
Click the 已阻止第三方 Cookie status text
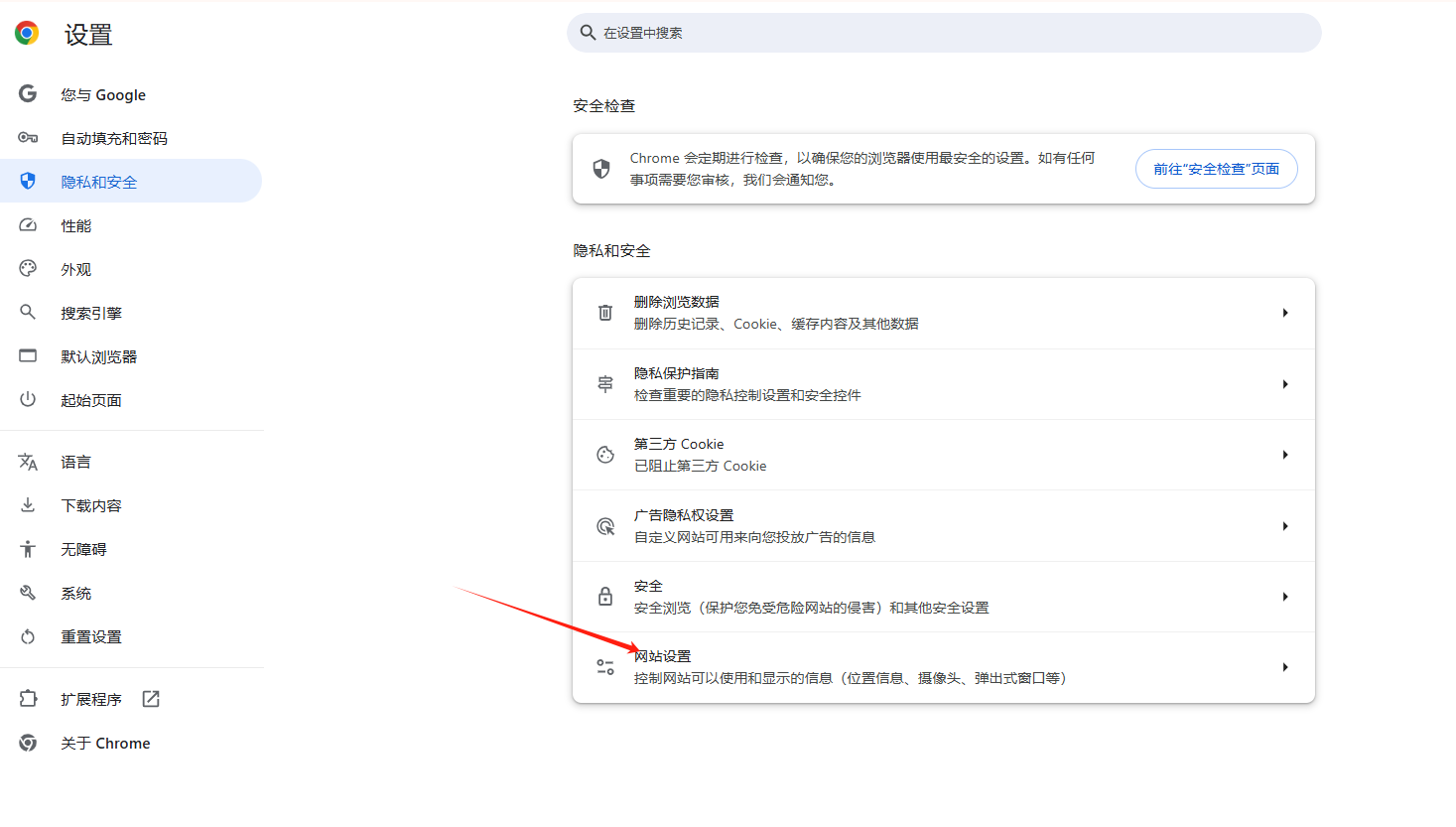point(701,466)
